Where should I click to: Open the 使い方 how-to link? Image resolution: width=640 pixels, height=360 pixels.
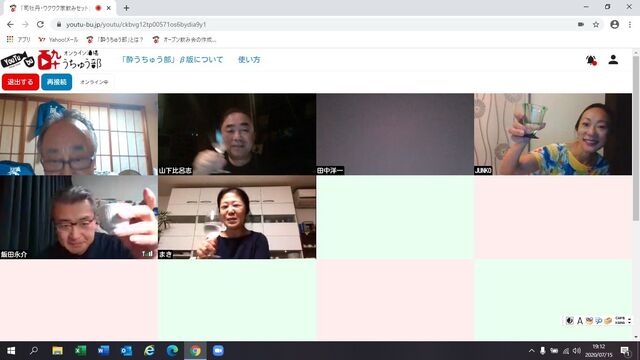point(249,60)
